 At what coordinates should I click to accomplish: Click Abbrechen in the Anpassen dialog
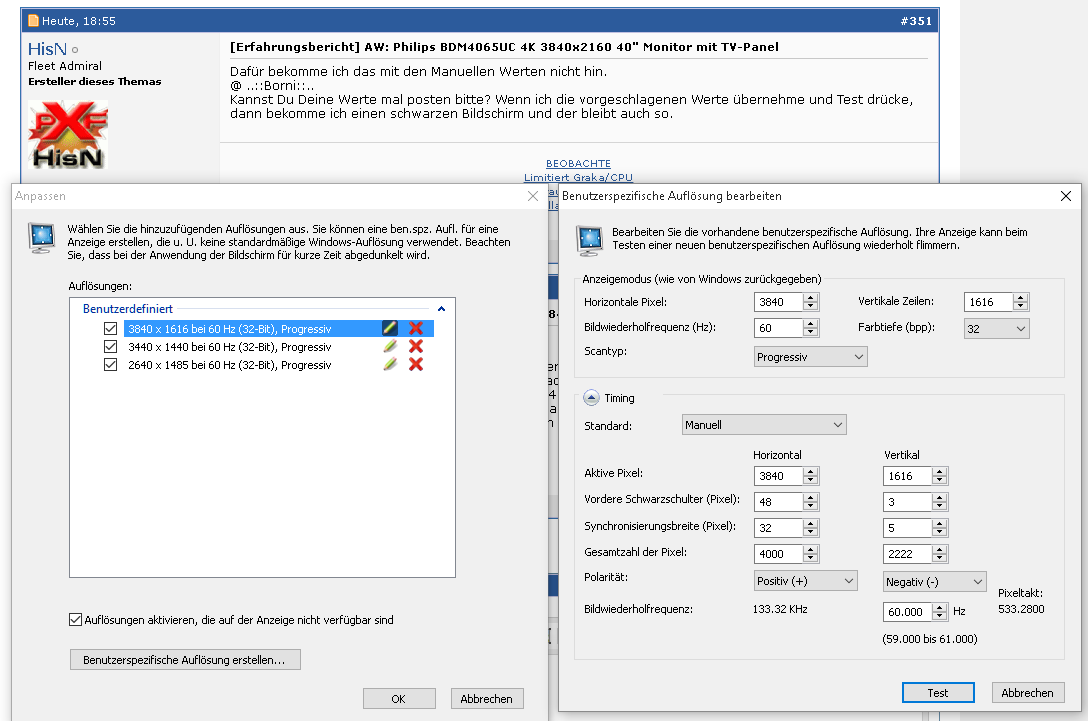tap(487, 699)
